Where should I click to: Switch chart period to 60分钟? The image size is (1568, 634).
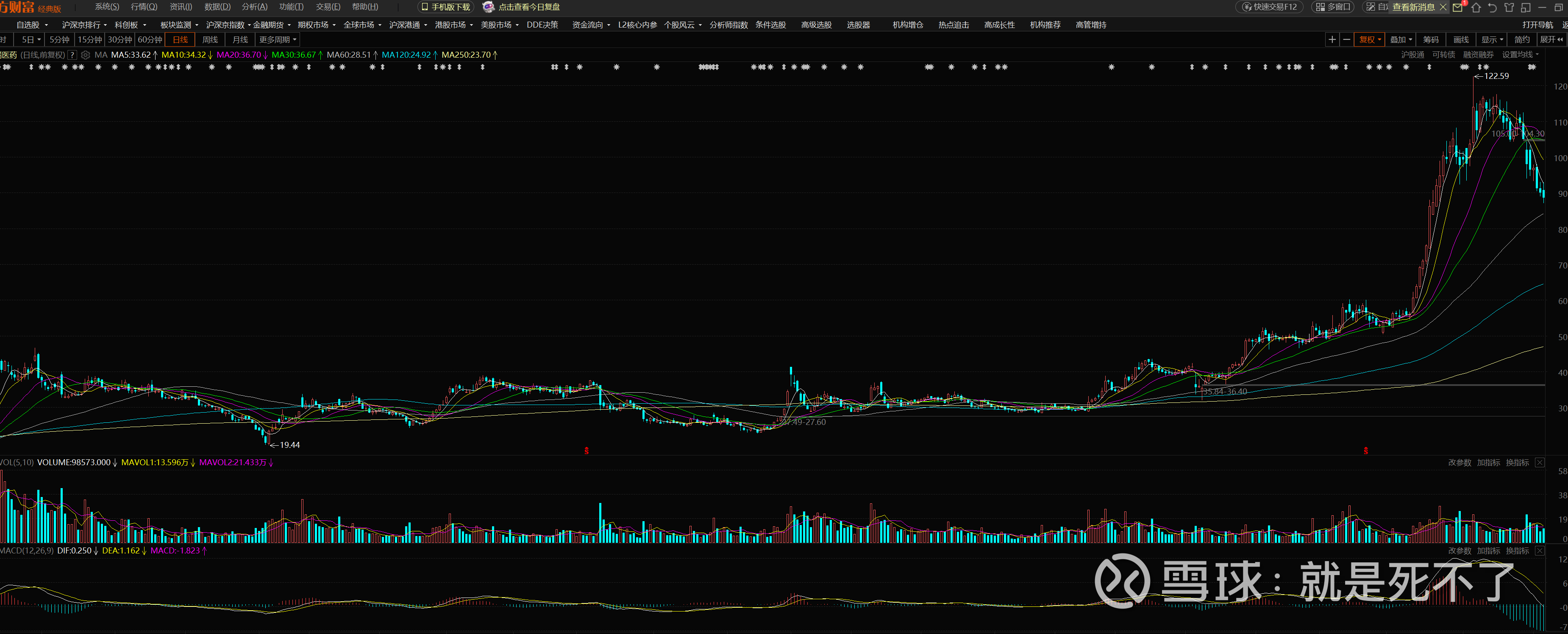(x=150, y=39)
